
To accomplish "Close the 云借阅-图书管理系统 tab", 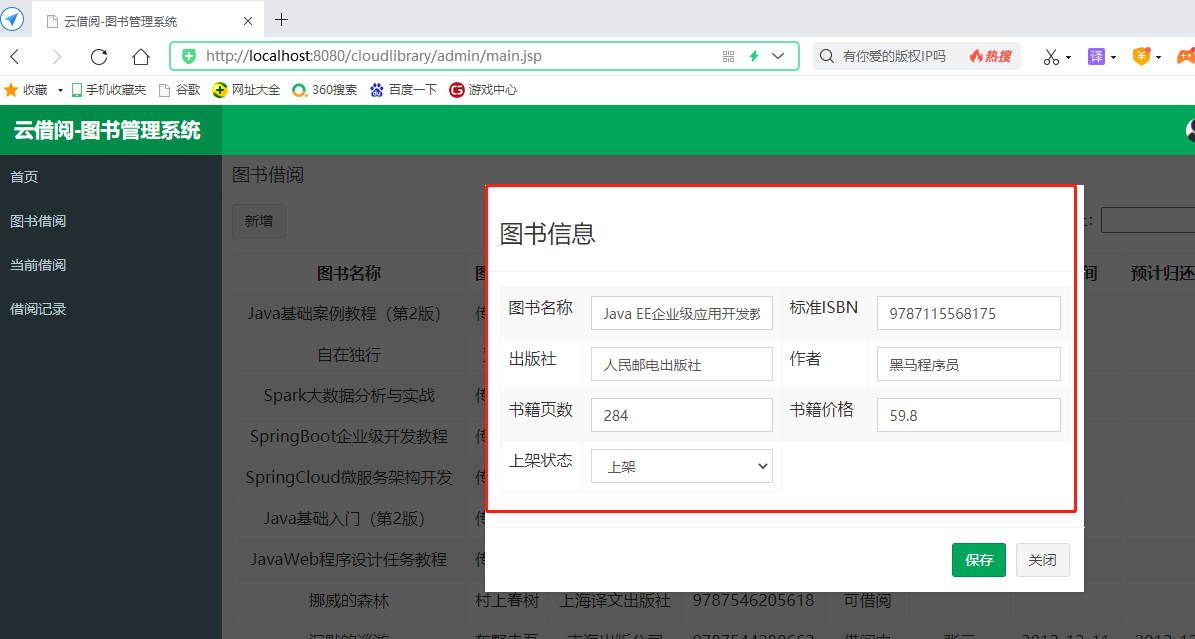I will coord(248,21).
